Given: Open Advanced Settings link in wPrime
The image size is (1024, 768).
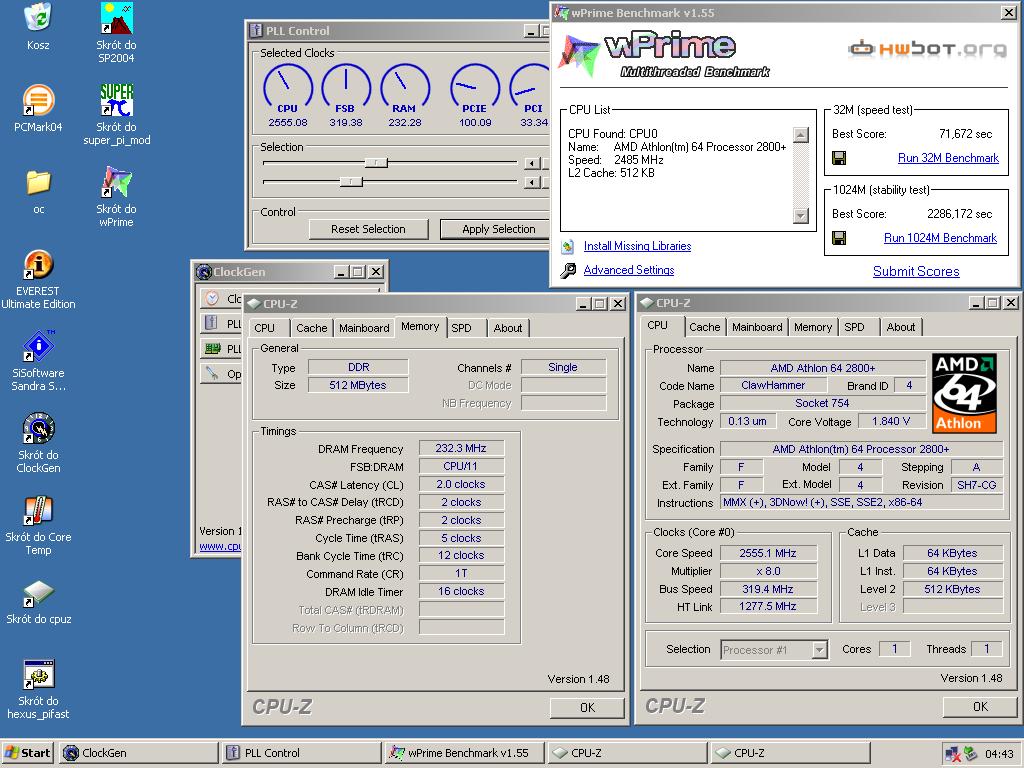Looking at the screenshot, I should tap(629, 270).
